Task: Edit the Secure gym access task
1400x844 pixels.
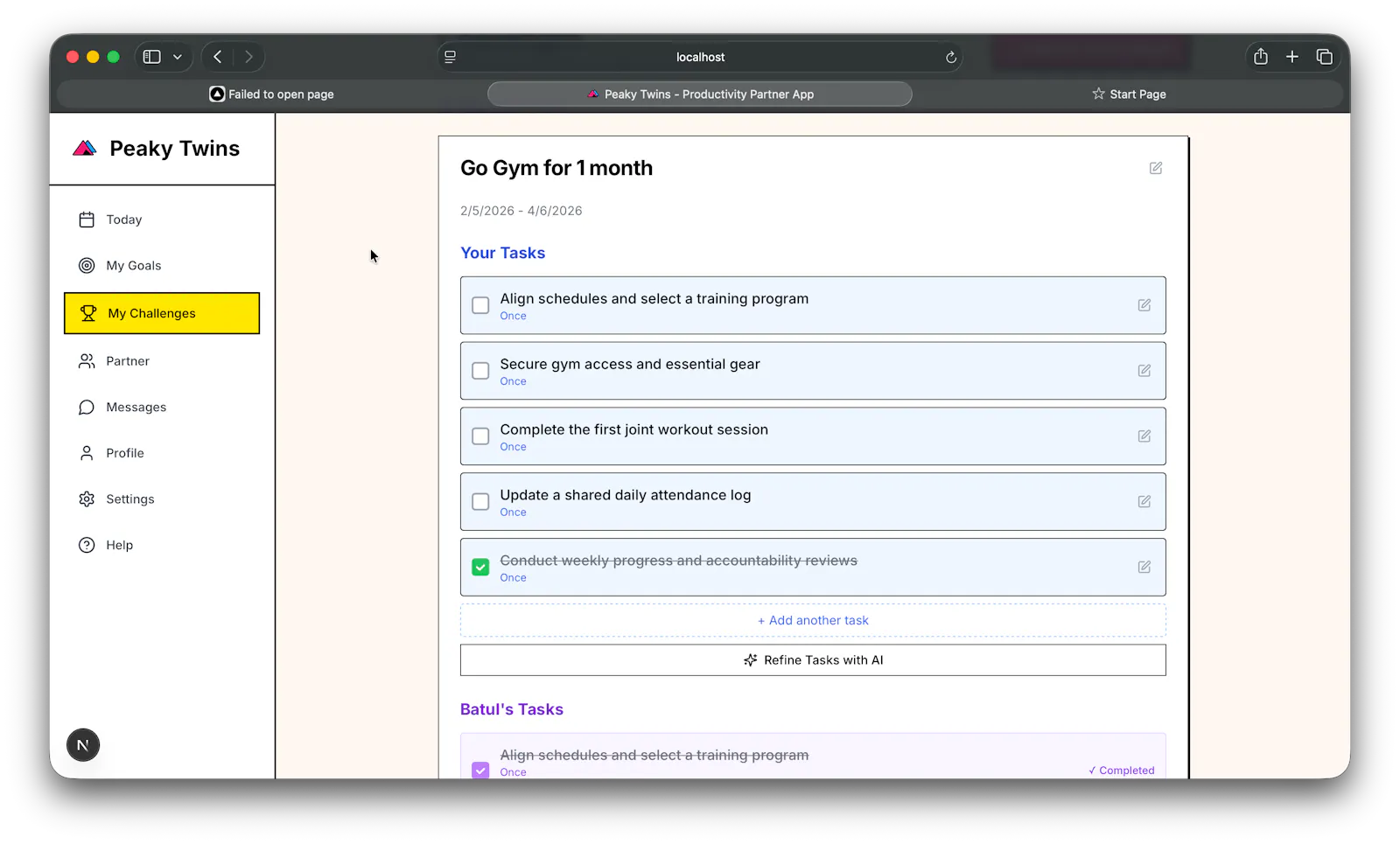Action: point(1144,371)
